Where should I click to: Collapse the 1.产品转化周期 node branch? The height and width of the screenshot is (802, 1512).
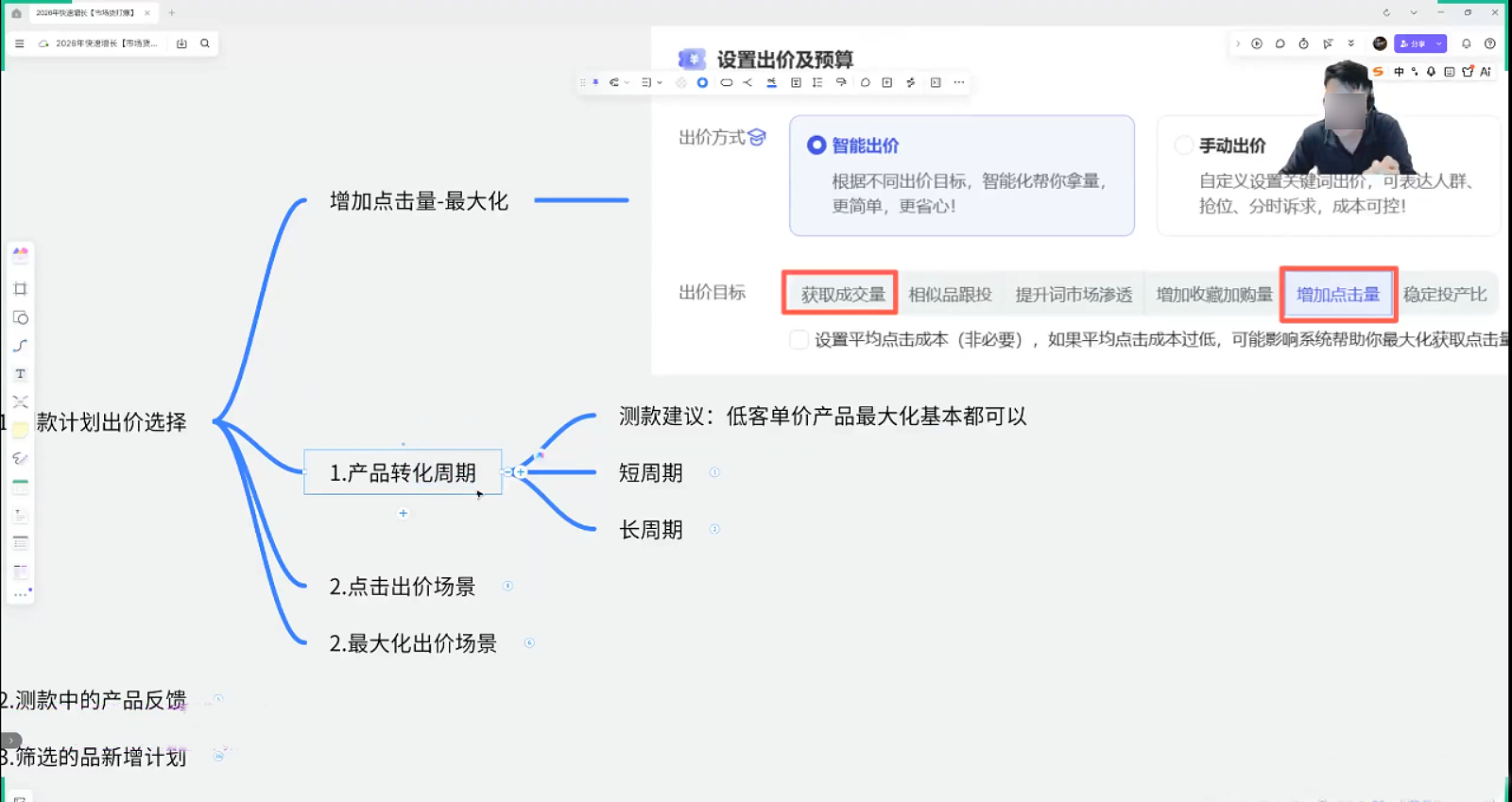pyautogui.click(x=508, y=472)
